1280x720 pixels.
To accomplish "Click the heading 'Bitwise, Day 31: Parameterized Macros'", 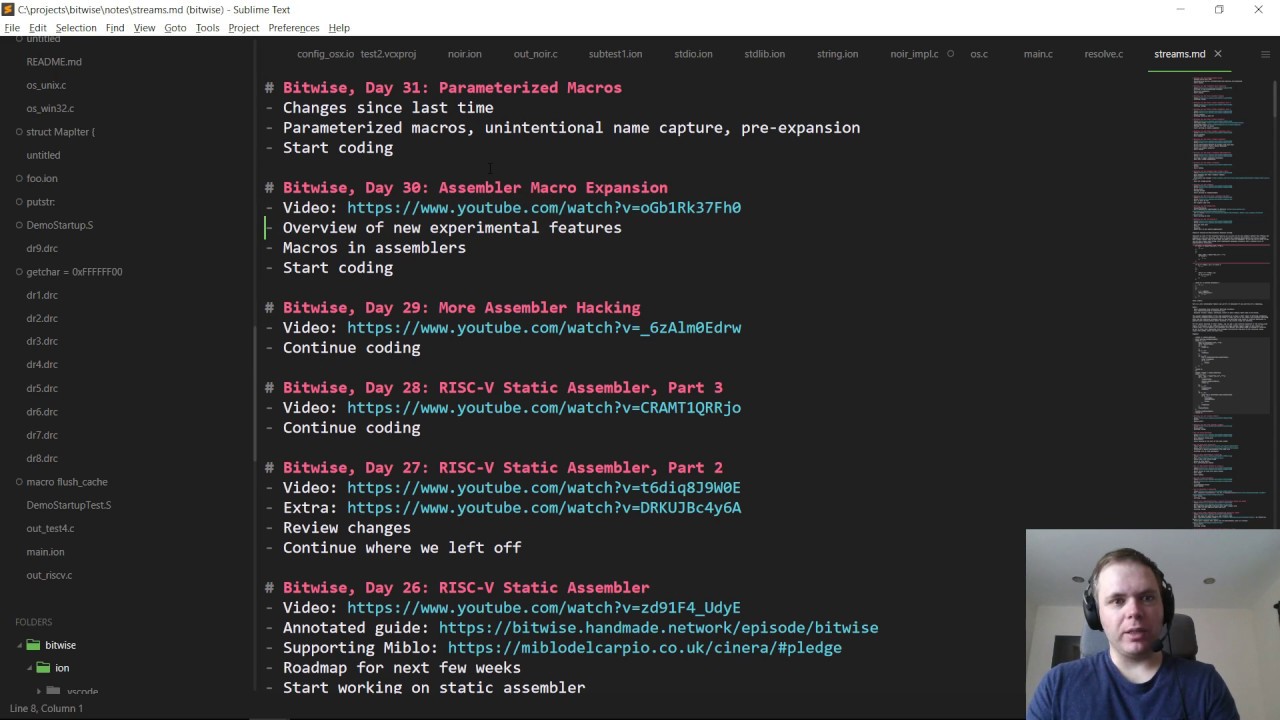I will point(452,88).
